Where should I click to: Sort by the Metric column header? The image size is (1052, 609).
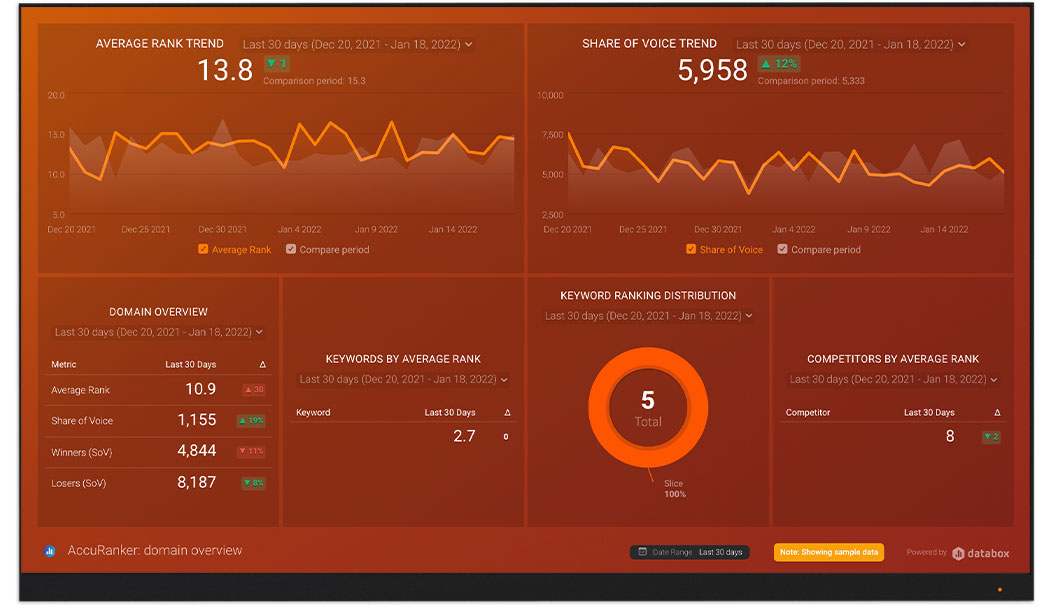tap(64, 364)
